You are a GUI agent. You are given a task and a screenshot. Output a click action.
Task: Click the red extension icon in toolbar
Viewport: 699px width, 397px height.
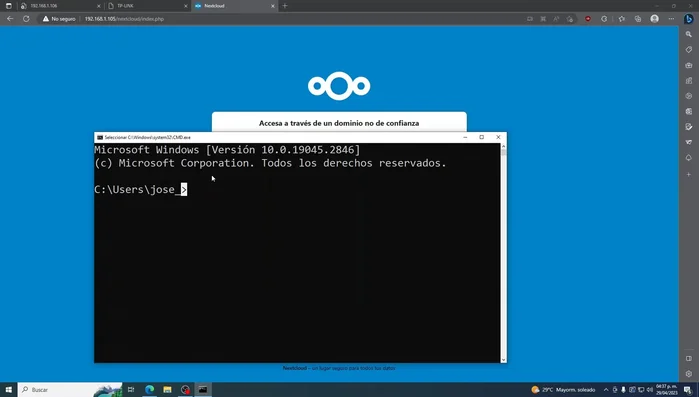(x=588, y=19)
